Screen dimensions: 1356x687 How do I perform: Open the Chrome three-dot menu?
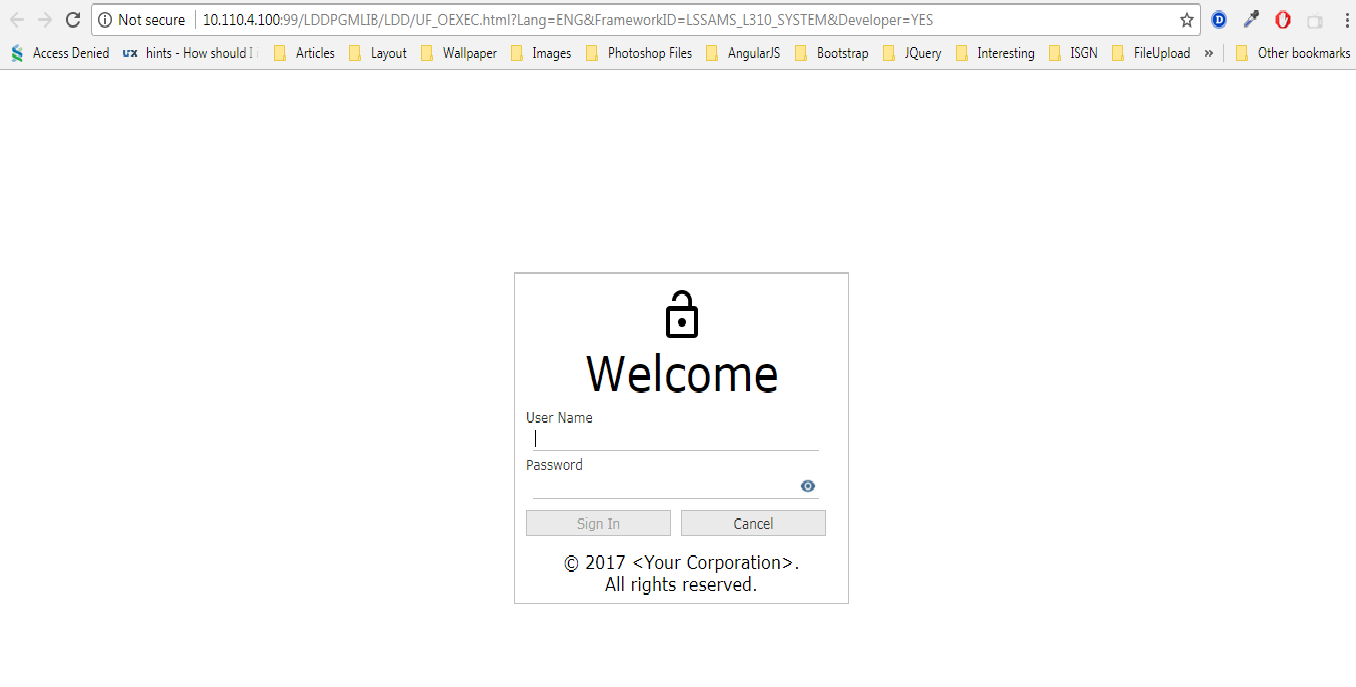[1346, 20]
